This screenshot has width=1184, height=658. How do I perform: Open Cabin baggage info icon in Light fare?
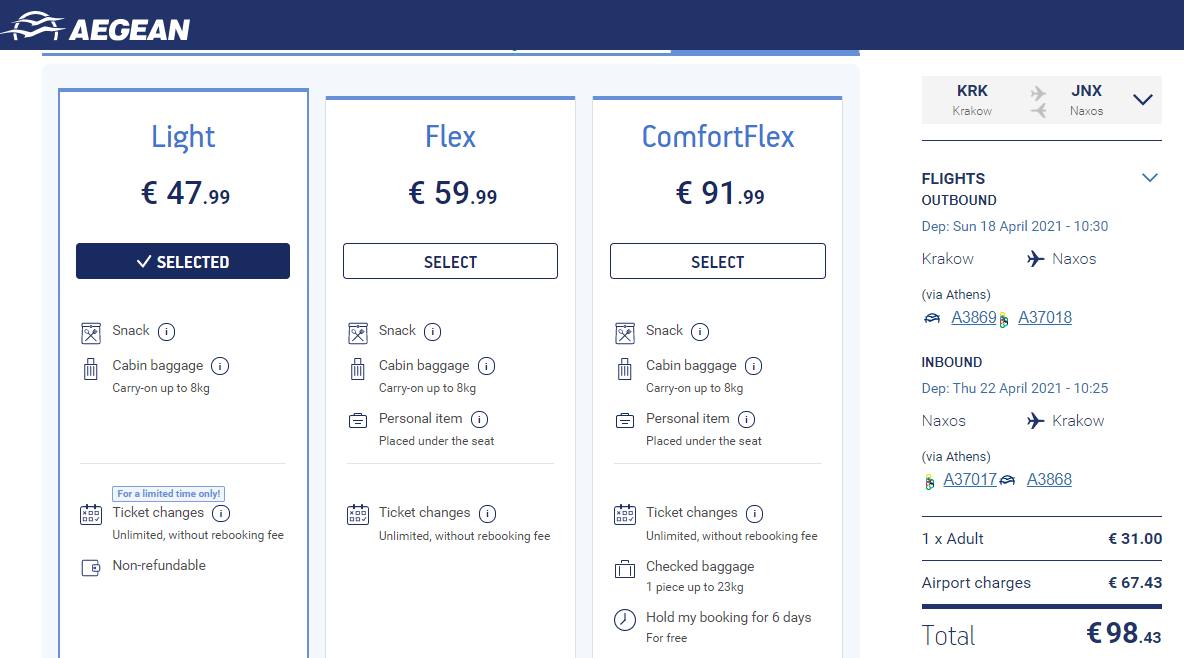[220, 366]
